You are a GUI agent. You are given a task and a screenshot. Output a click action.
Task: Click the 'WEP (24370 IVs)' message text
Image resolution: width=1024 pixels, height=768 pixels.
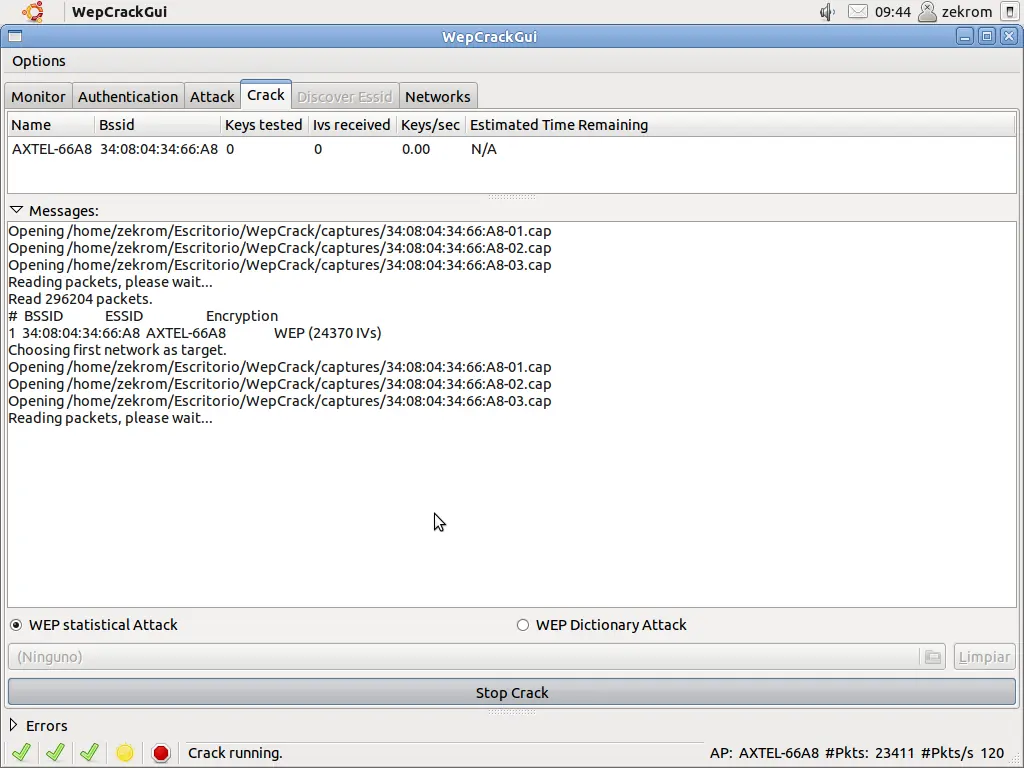pyautogui.click(x=327, y=333)
